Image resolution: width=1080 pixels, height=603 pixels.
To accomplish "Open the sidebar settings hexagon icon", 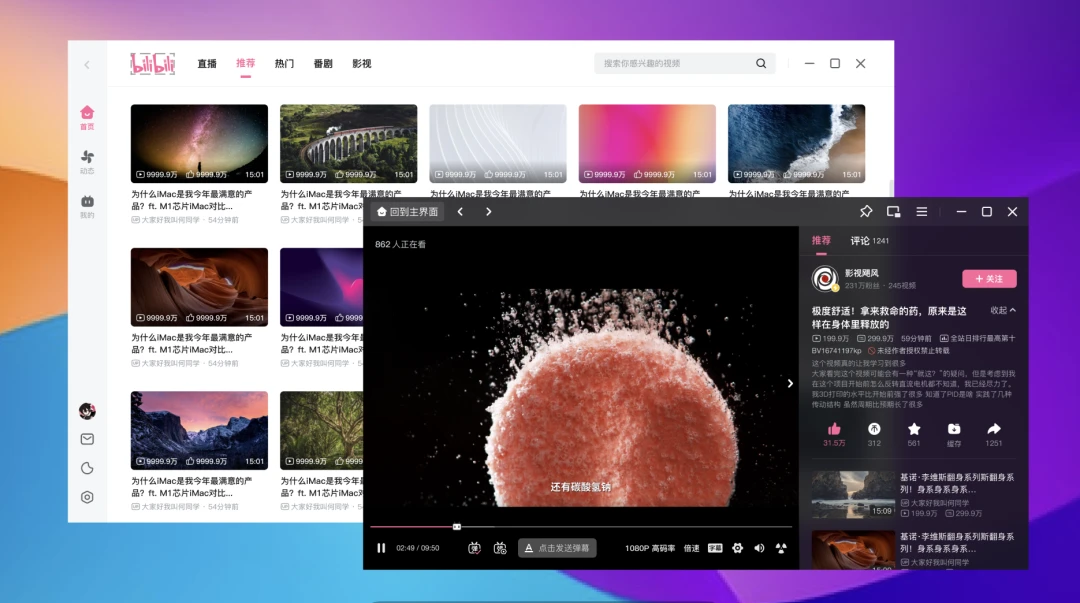I will pos(87,497).
